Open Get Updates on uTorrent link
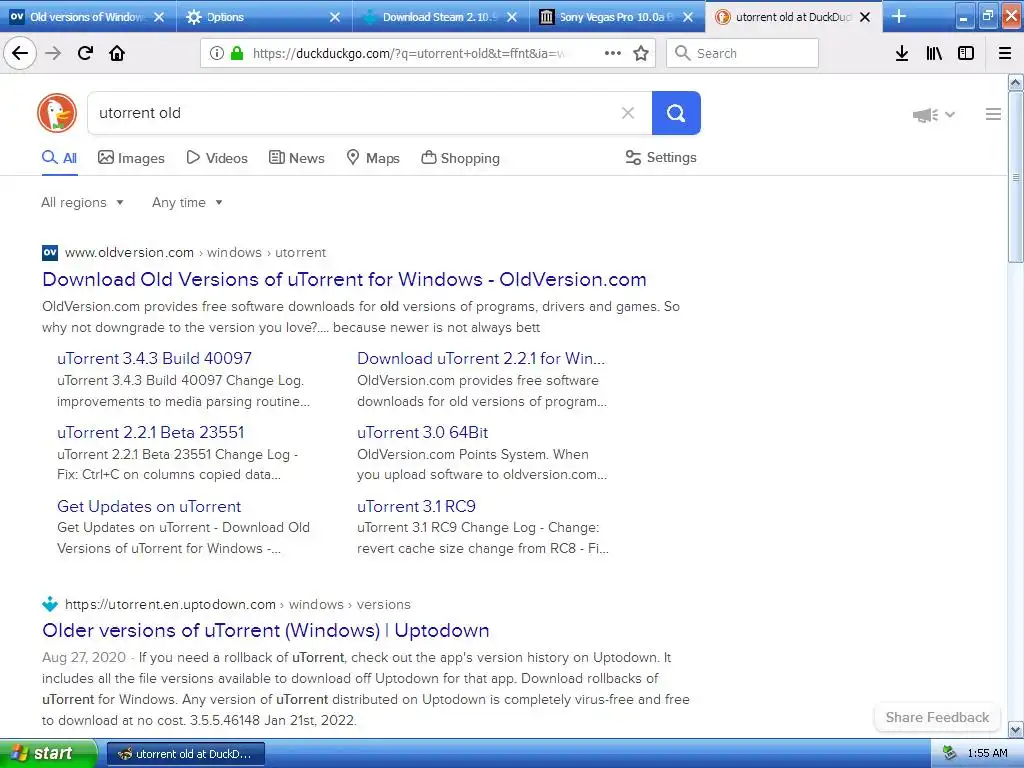Image resolution: width=1024 pixels, height=768 pixels. click(149, 506)
